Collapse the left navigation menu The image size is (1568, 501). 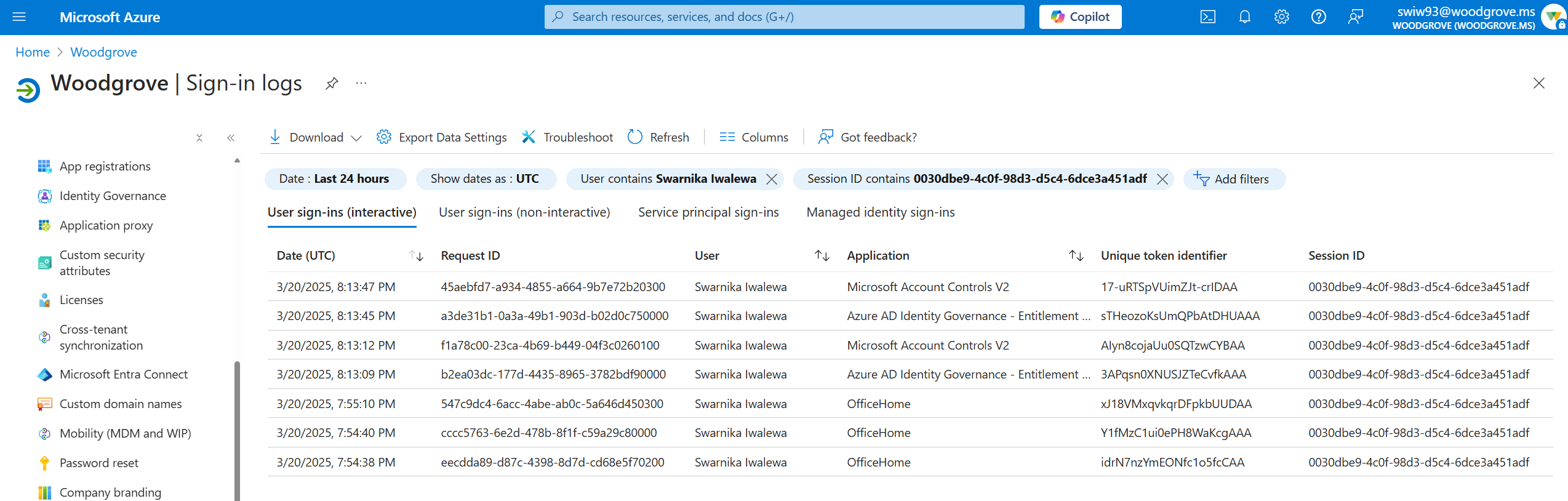(x=231, y=138)
